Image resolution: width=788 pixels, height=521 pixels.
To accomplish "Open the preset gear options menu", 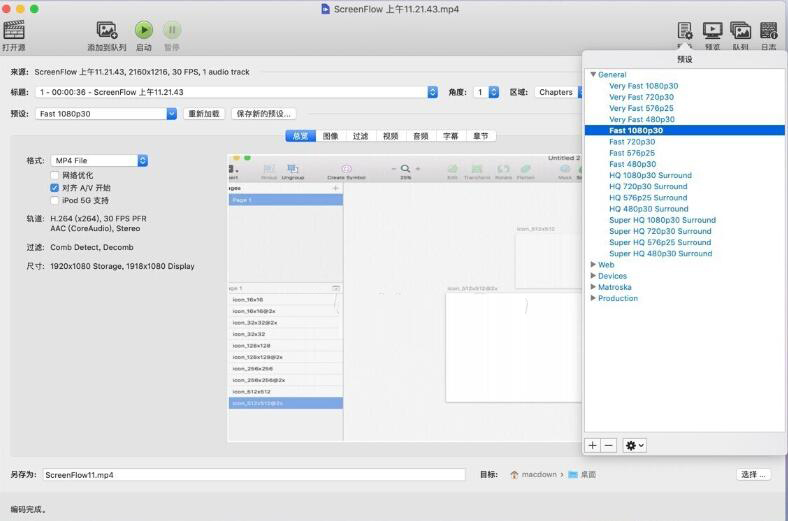I will [634, 446].
